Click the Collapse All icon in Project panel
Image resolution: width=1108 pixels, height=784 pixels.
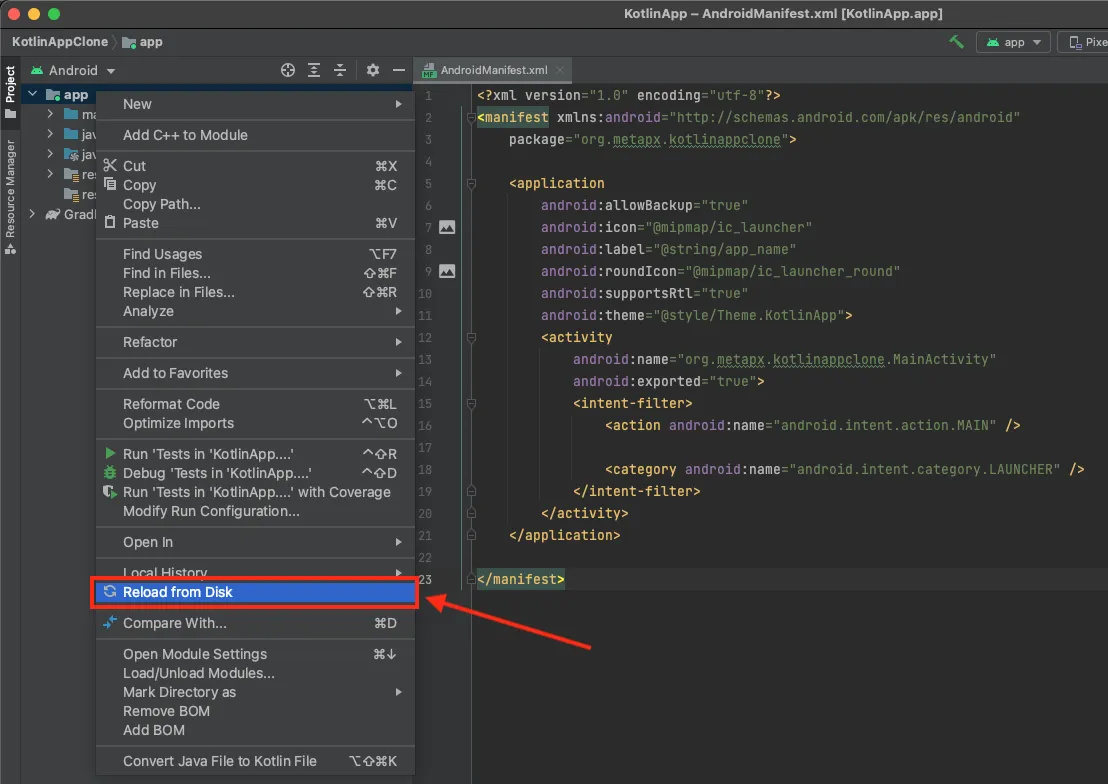coord(340,70)
